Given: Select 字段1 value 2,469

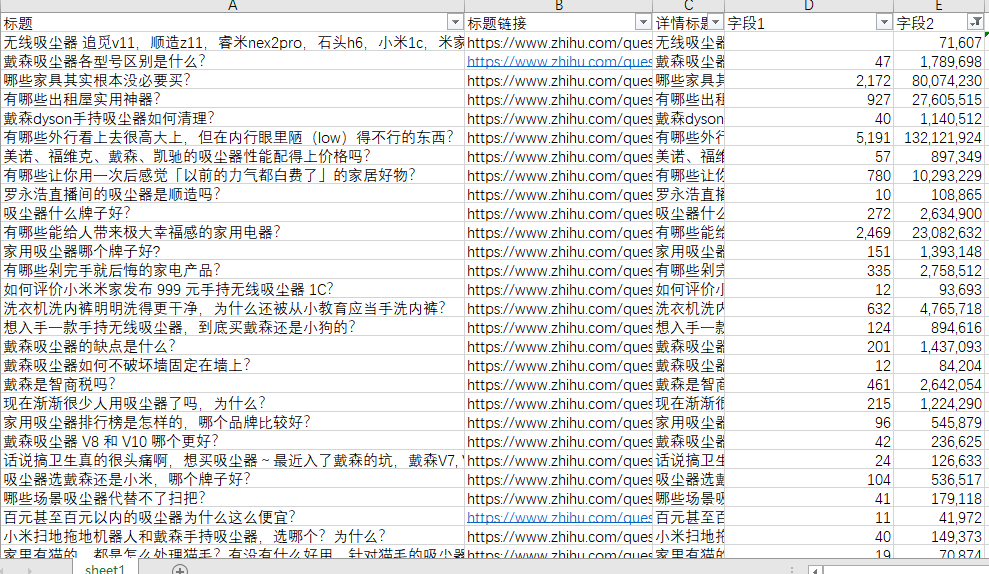Looking at the screenshot, I should (x=809, y=233).
